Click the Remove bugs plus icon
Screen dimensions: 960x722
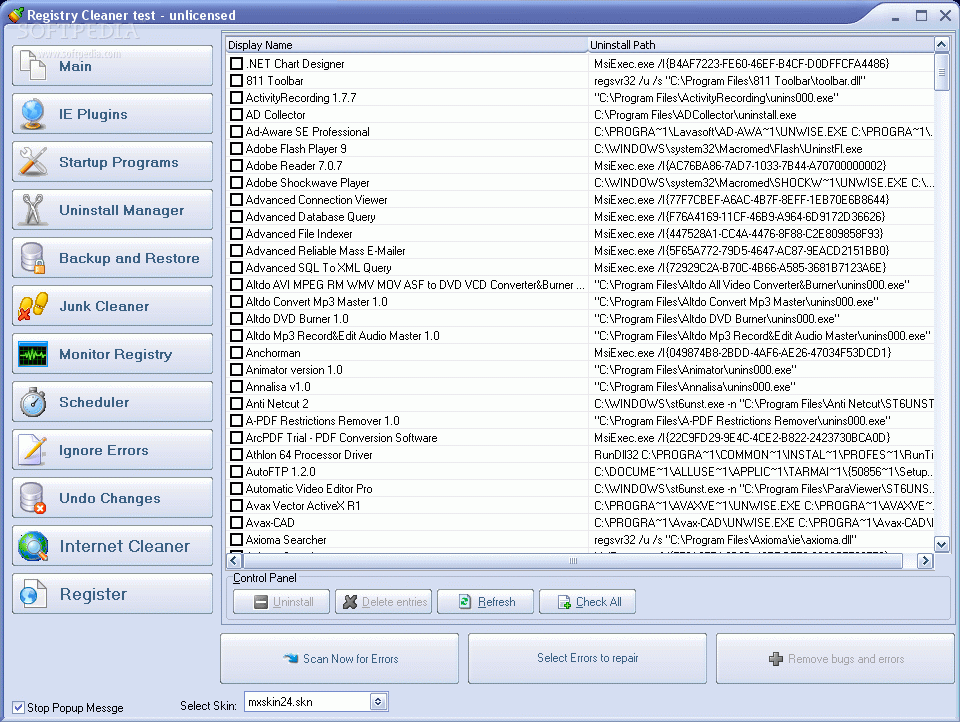click(776, 659)
